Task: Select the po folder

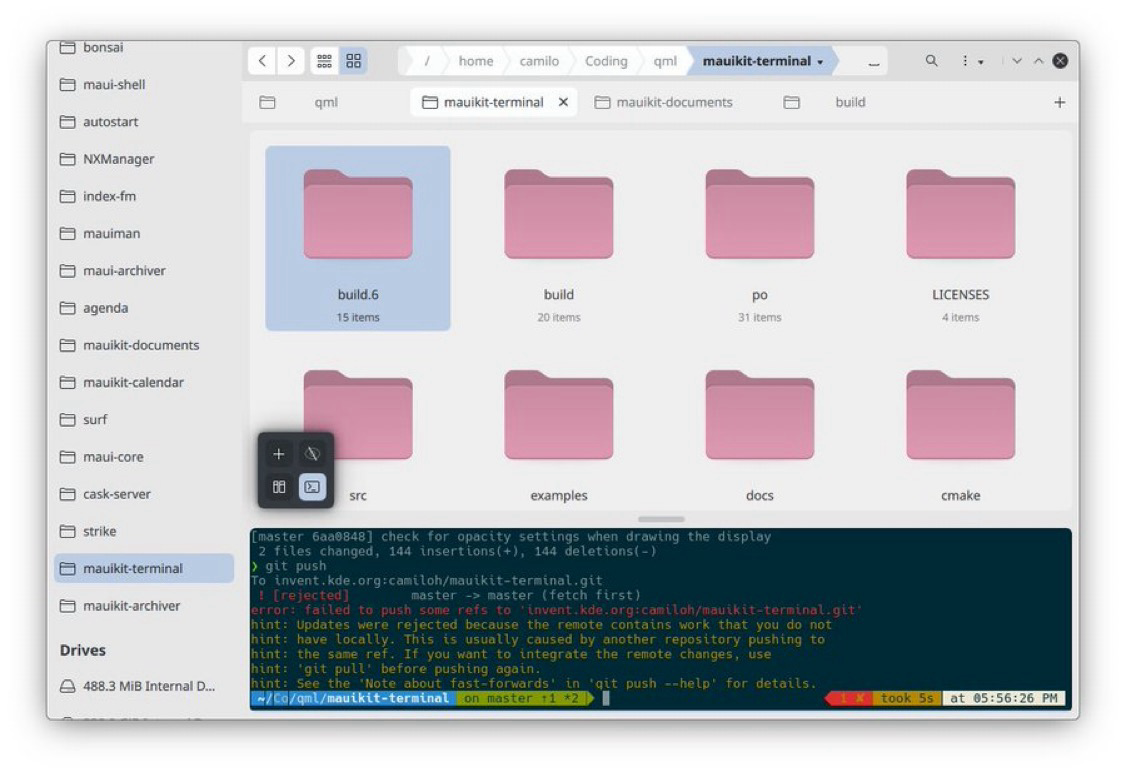Action: (760, 238)
